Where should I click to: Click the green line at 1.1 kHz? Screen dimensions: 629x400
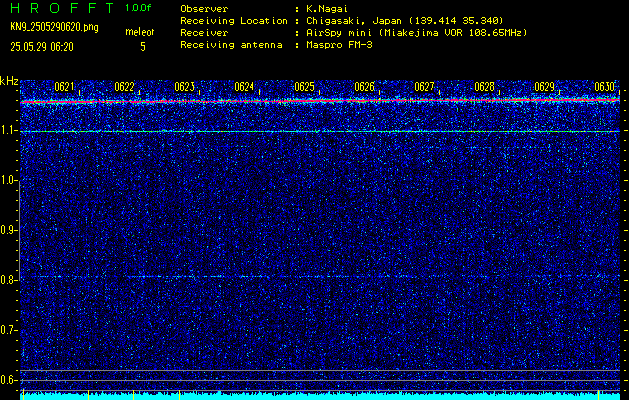320,131
